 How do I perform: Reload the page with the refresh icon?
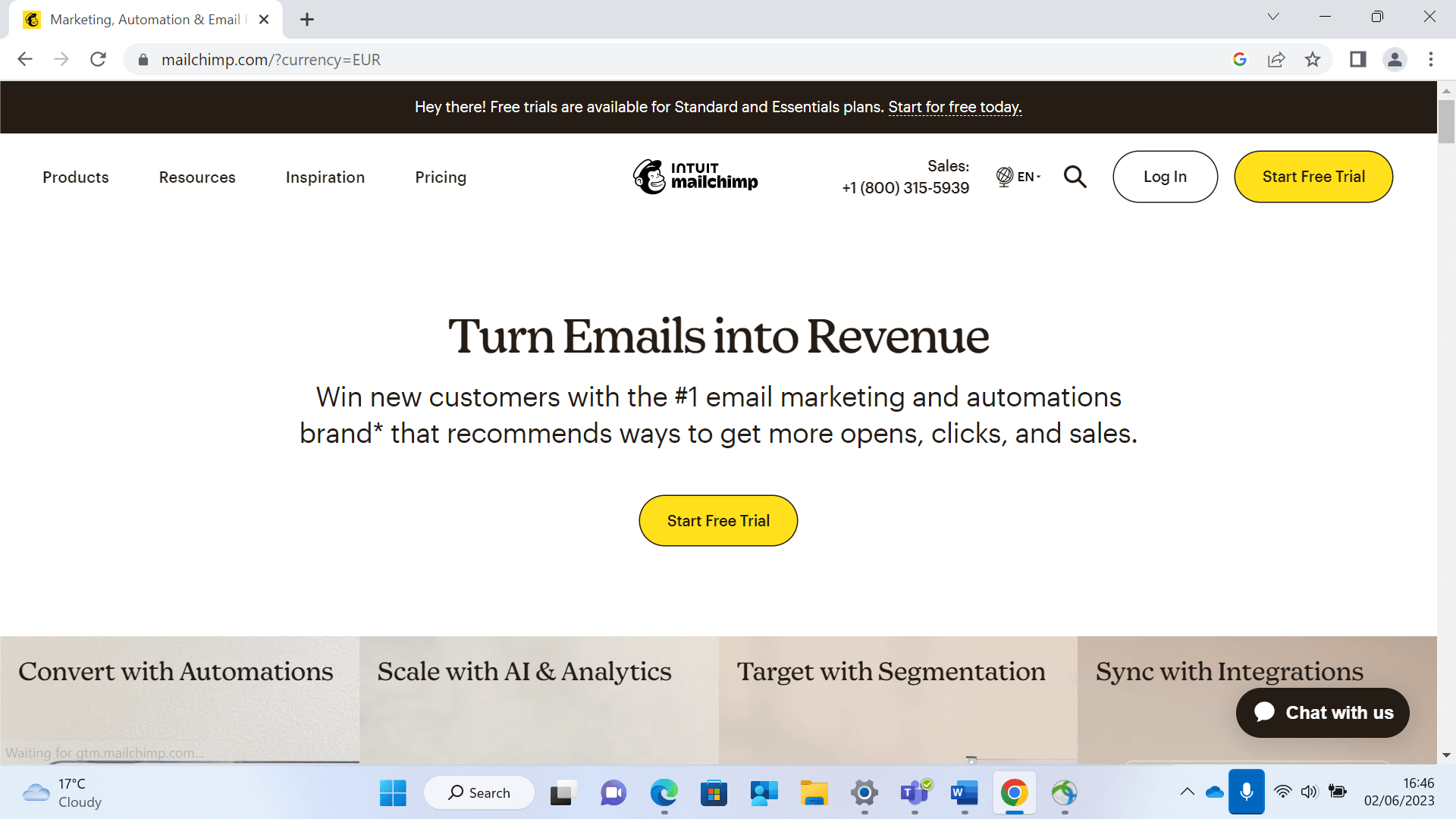[x=98, y=59]
